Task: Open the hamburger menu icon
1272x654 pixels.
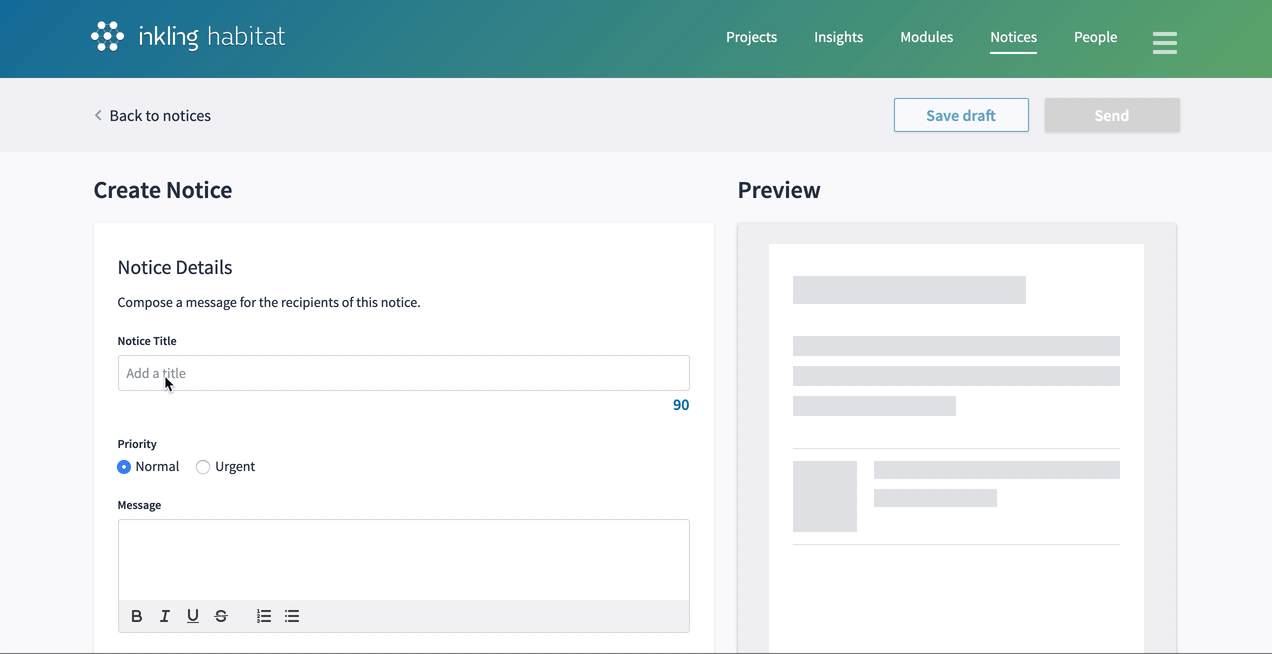Action: (1164, 42)
